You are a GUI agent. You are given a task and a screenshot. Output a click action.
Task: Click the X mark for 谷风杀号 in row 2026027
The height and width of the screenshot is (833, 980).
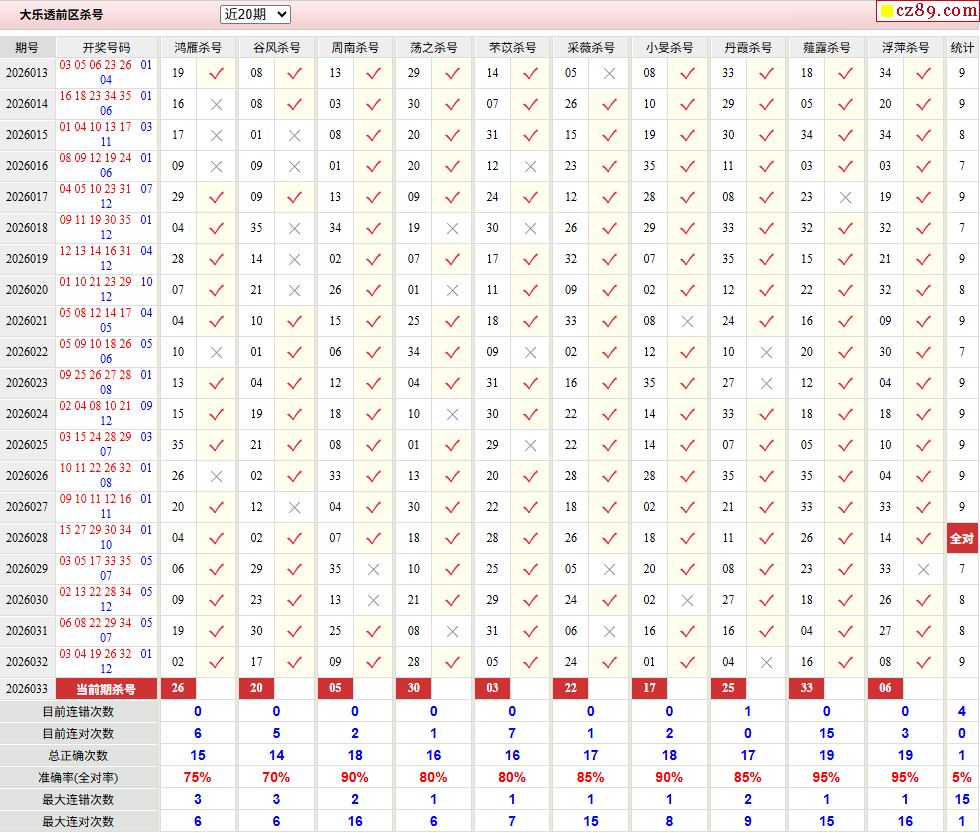click(x=294, y=507)
